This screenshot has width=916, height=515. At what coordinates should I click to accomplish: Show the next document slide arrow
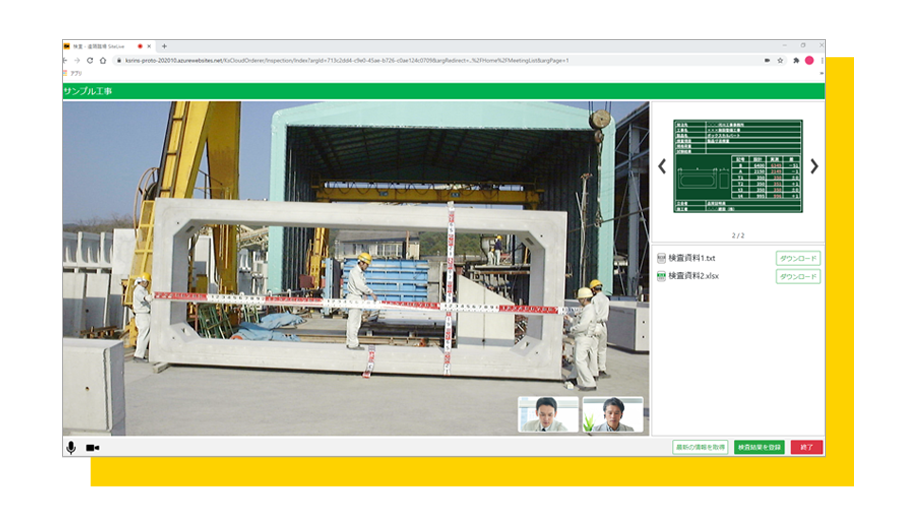coord(814,166)
